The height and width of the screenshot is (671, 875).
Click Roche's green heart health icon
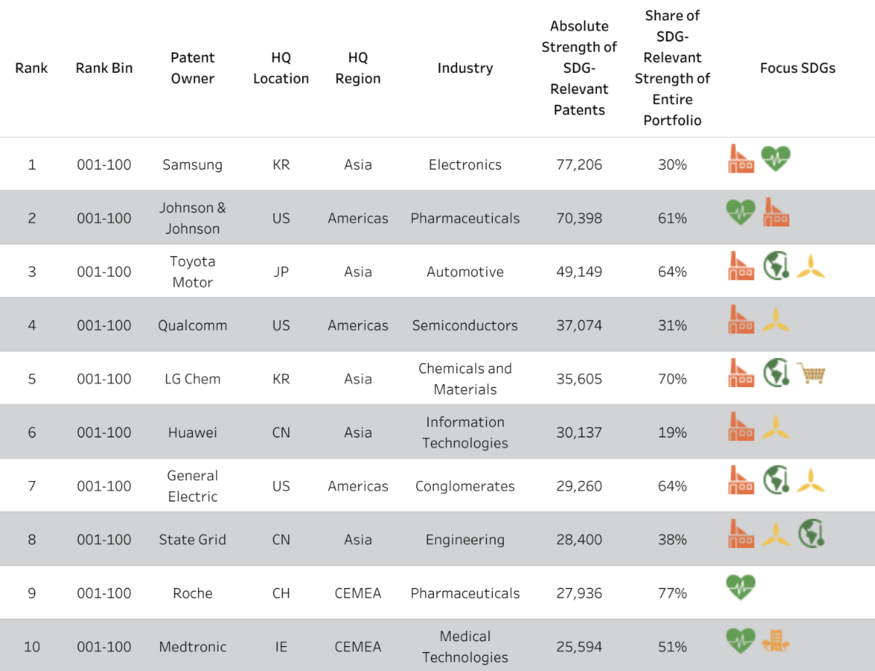click(741, 587)
